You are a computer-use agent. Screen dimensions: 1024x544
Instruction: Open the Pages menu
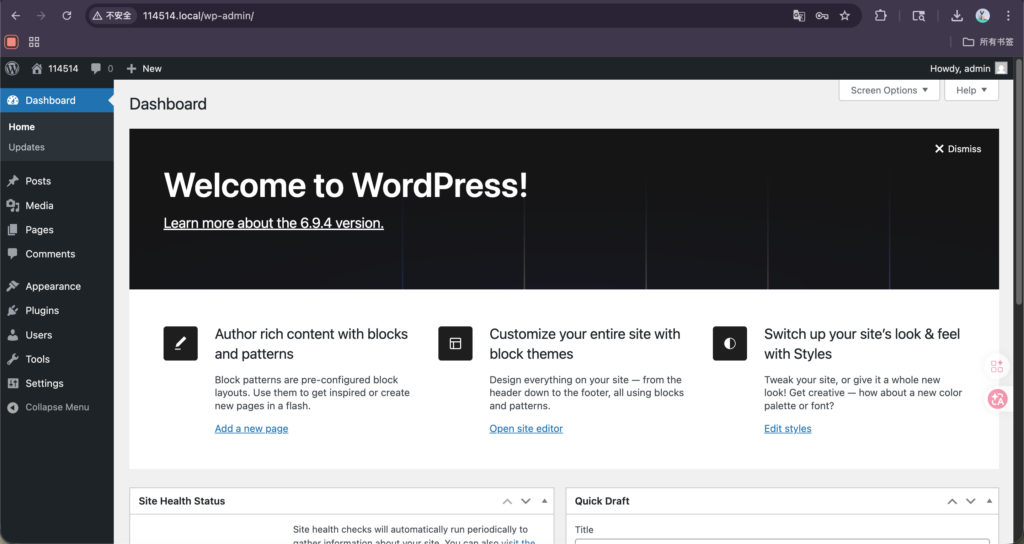[x=57, y=229]
